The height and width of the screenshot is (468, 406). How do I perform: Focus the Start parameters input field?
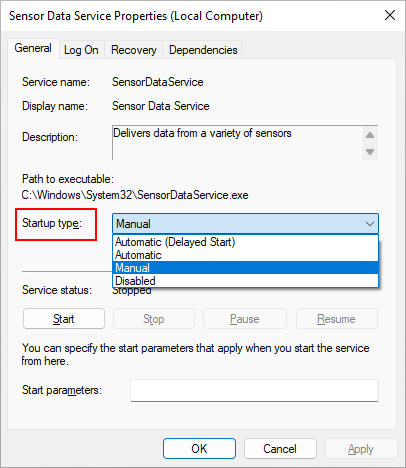(x=254, y=390)
